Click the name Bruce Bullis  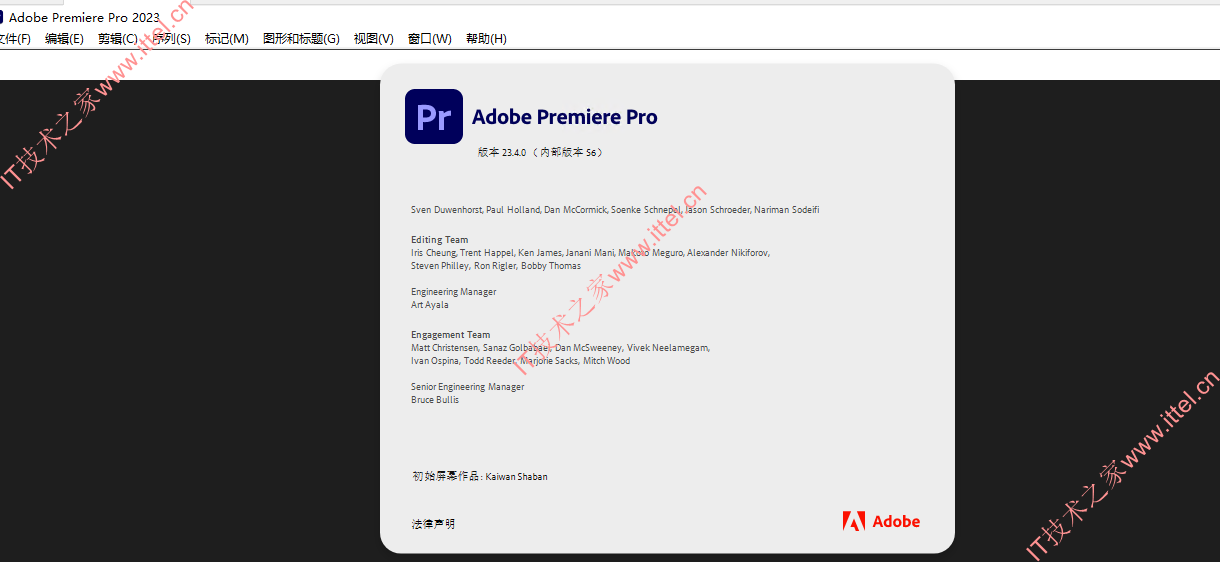435,400
